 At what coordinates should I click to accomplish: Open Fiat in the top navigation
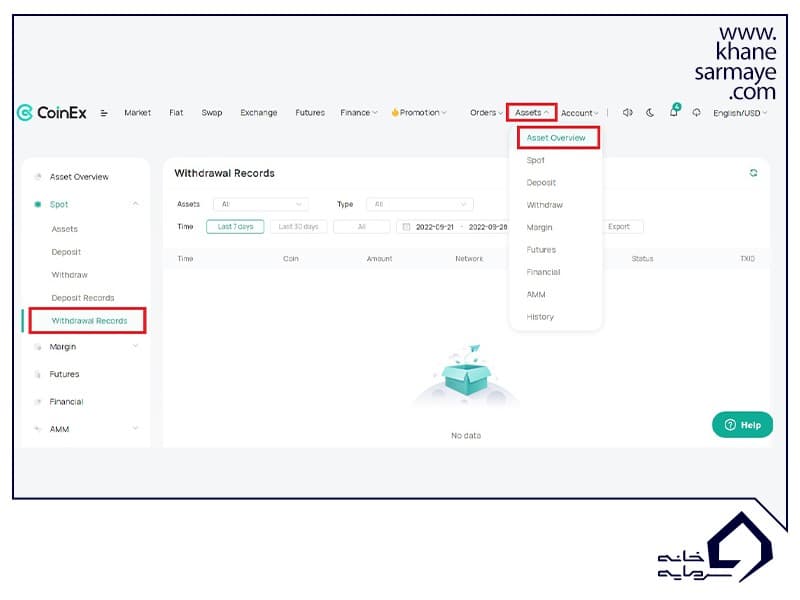pos(176,113)
